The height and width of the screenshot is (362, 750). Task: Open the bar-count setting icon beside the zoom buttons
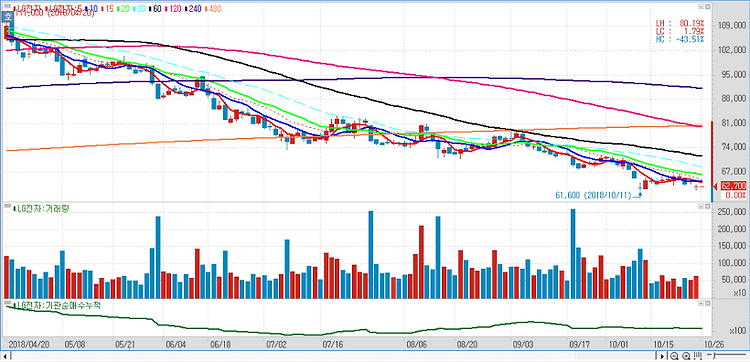(x=698, y=356)
